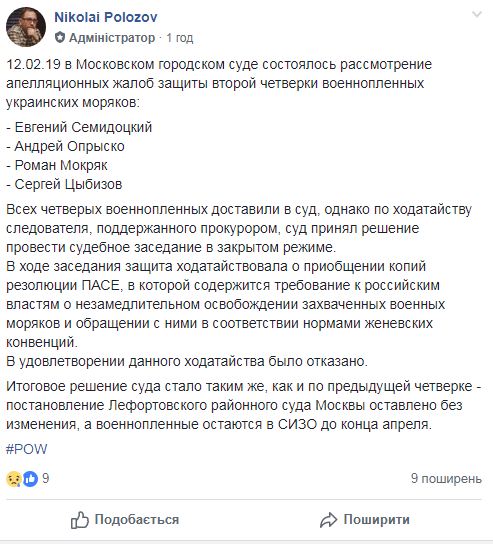Viewport: 493px width, 544px height.
Task: Open the Nikolai Polozov name link
Action: coord(106,17)
